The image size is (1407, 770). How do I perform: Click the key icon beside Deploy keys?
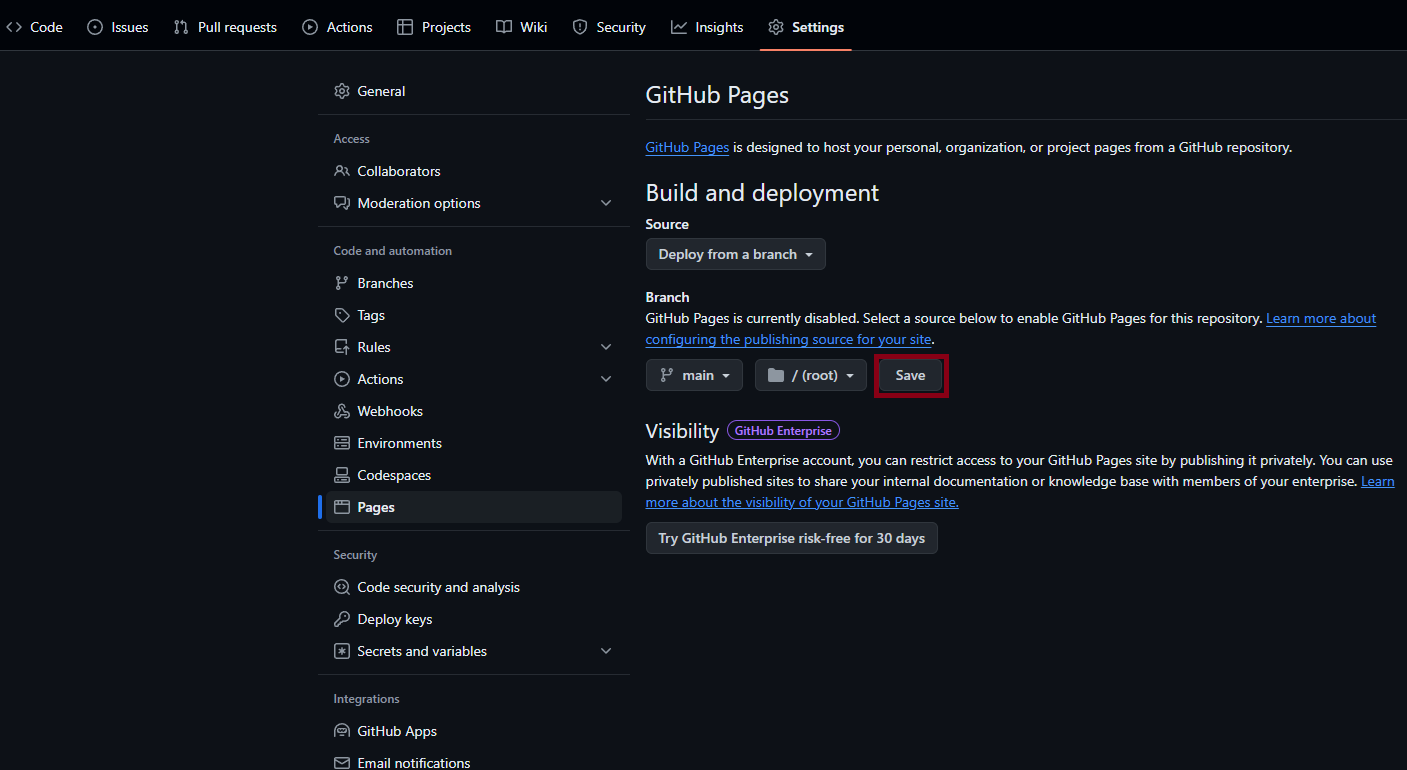click(342, 619)
